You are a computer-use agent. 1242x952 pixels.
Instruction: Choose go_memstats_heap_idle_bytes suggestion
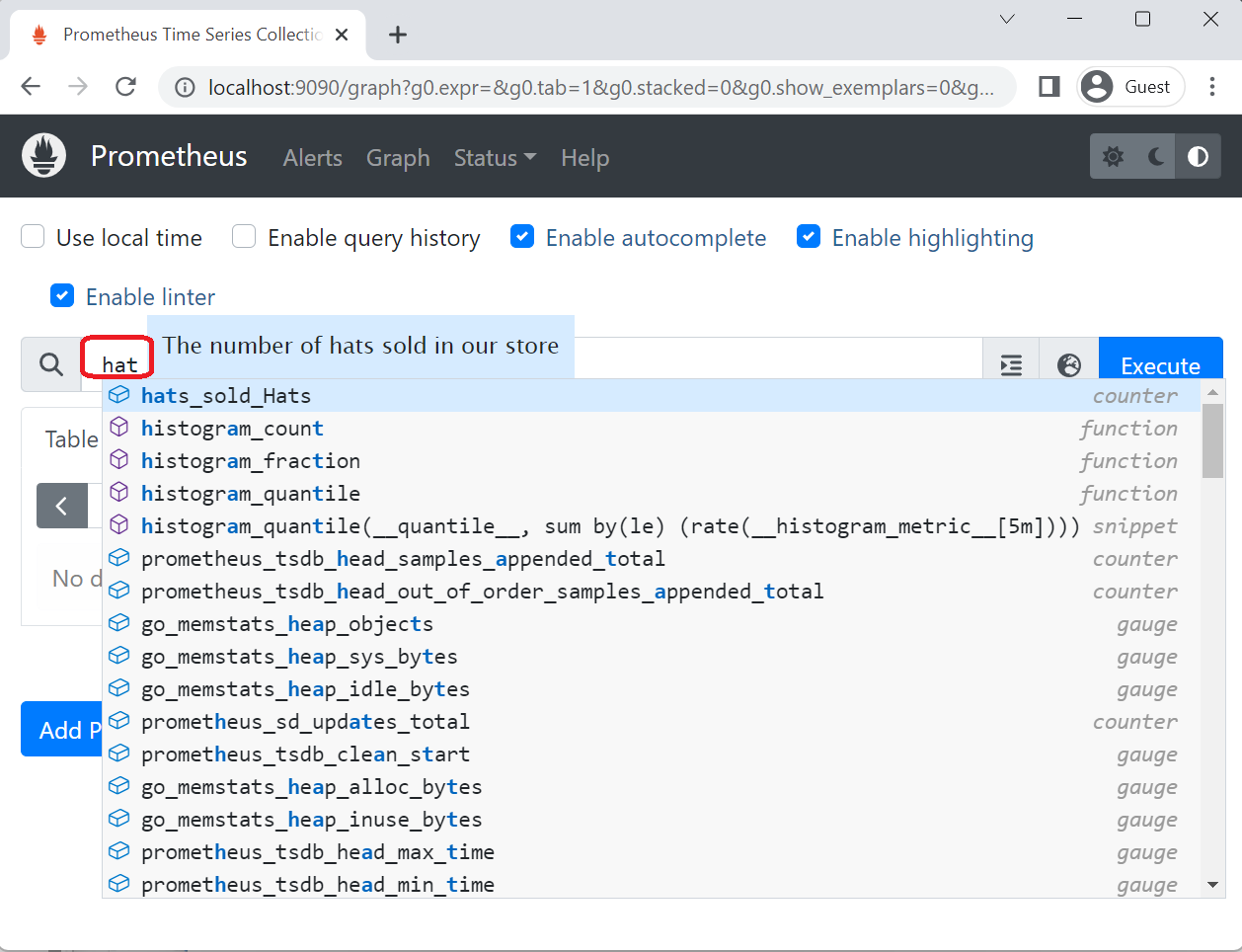pyautogui.click(x=652, y=688)
